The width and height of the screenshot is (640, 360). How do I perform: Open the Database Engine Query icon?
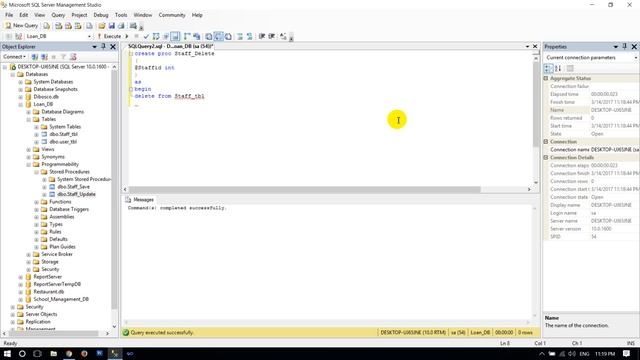pyautogui.click(x=47, y=26)
